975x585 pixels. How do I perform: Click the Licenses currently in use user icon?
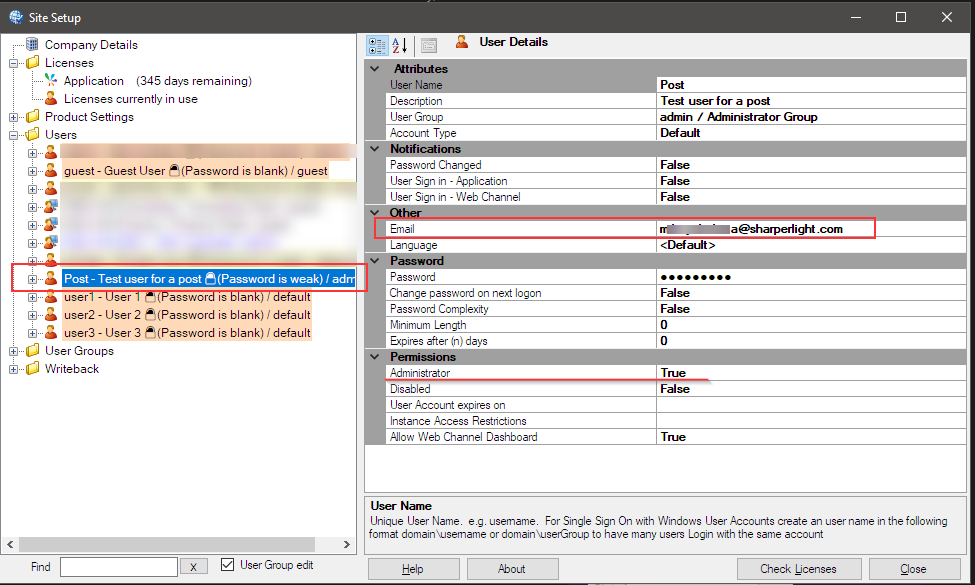[51, 98]
